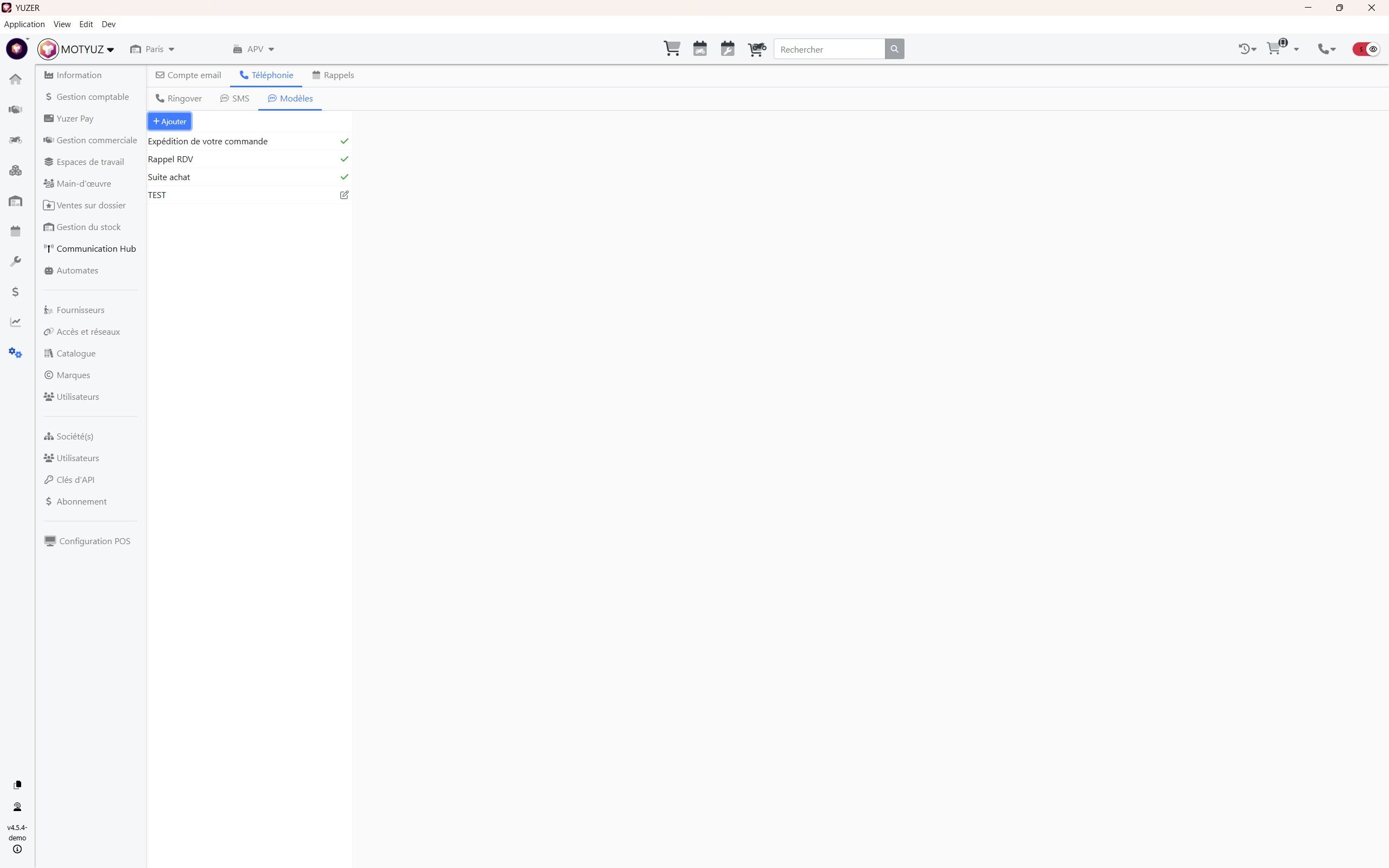This screenshot has width=1389, height=868.
Task: Click green checkmark for Suite achat
Action: [344, 177]
